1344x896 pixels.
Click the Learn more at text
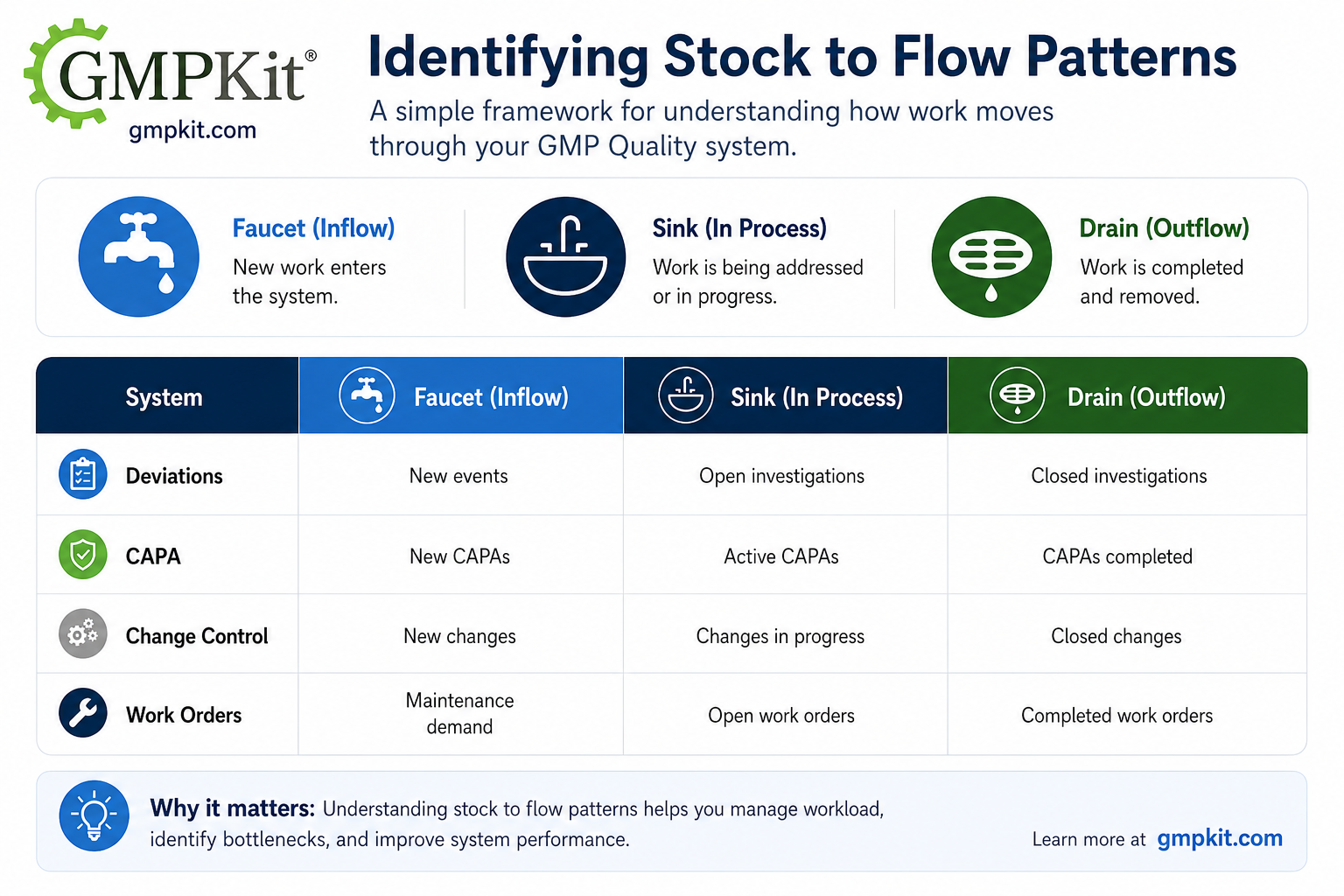coord(1088,840)
